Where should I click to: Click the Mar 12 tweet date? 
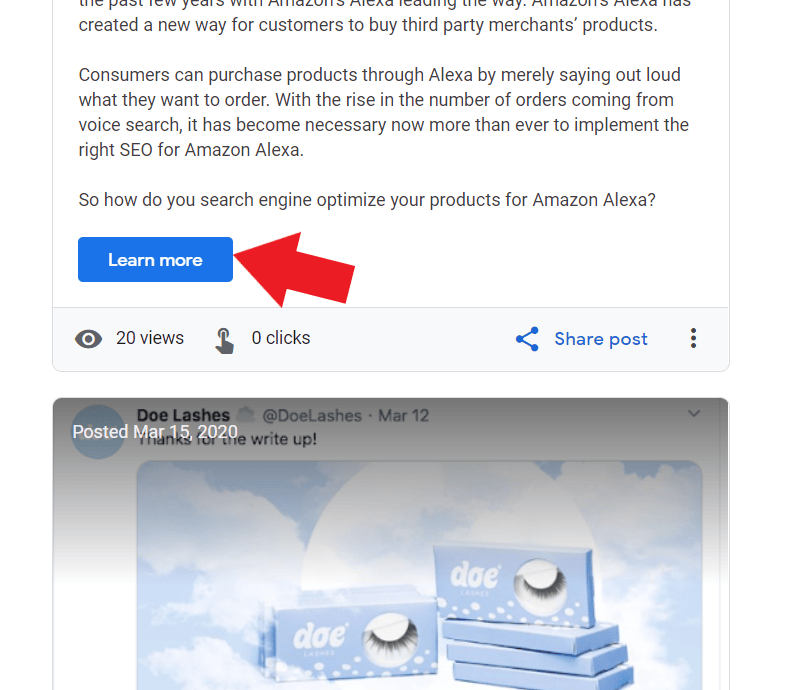coord(404,416)
